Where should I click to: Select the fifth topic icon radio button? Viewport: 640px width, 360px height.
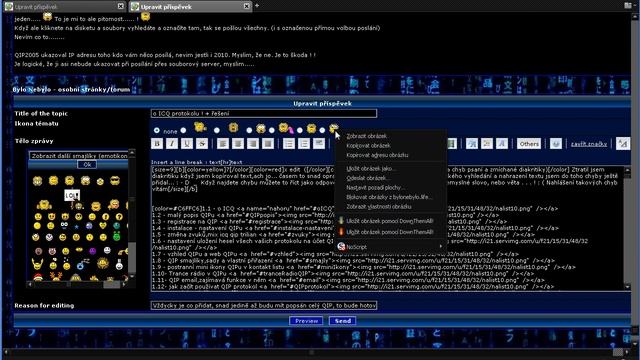point(272,131)
